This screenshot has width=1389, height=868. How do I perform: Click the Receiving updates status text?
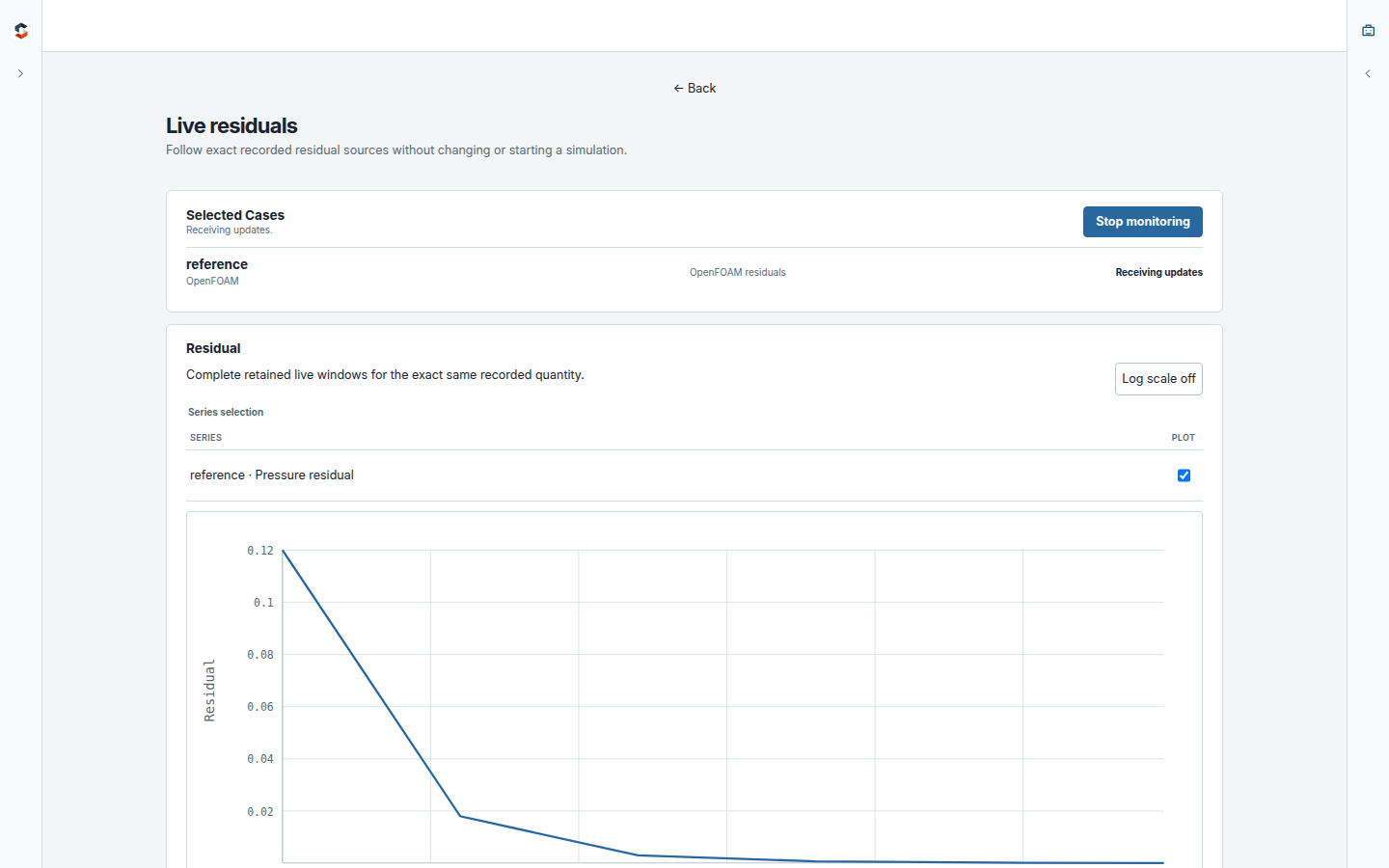pyautogui.click(x=1158, y=273)
